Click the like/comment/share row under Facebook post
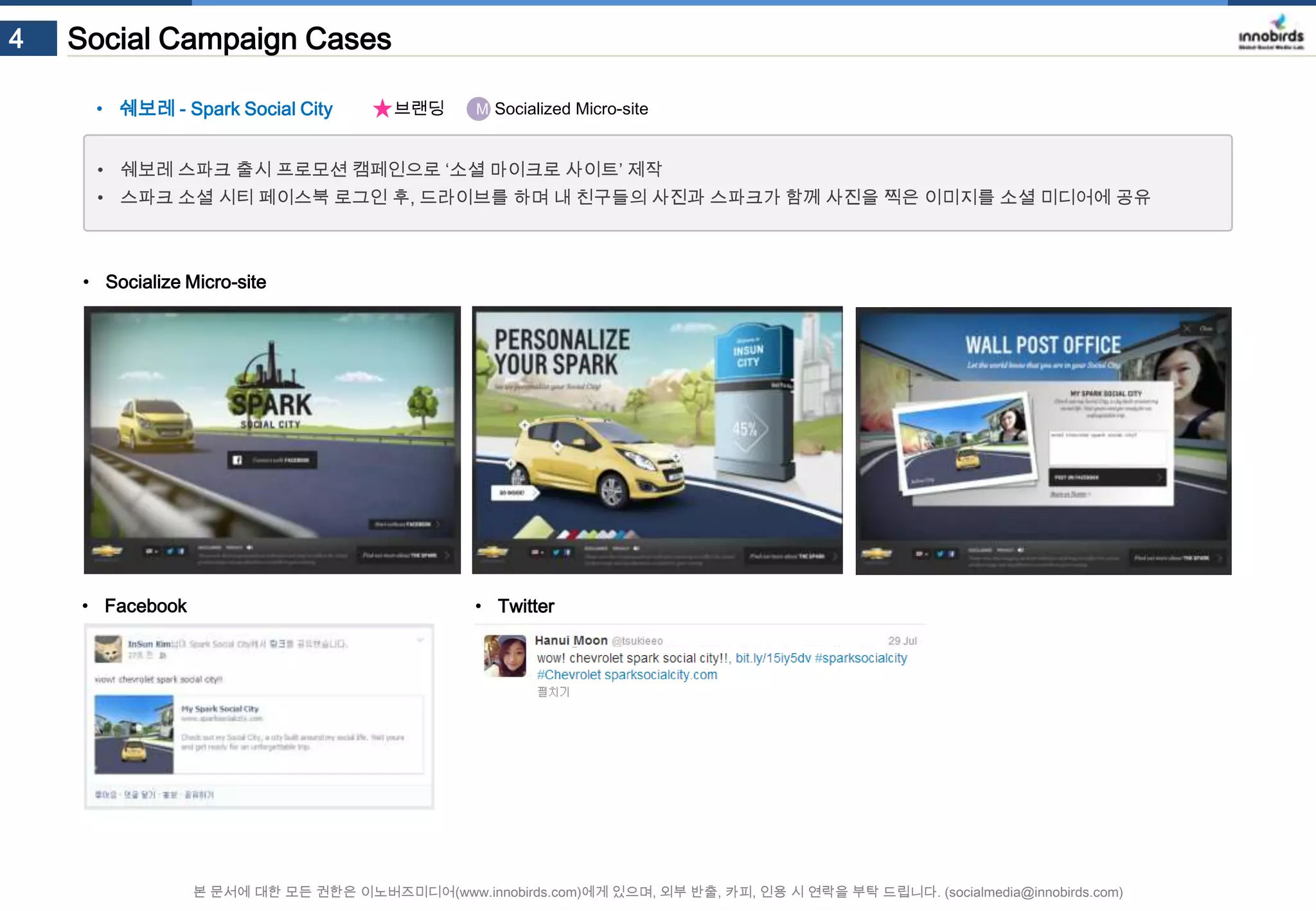This screenshot has width=1316, height=911. (x=154, y=795)
